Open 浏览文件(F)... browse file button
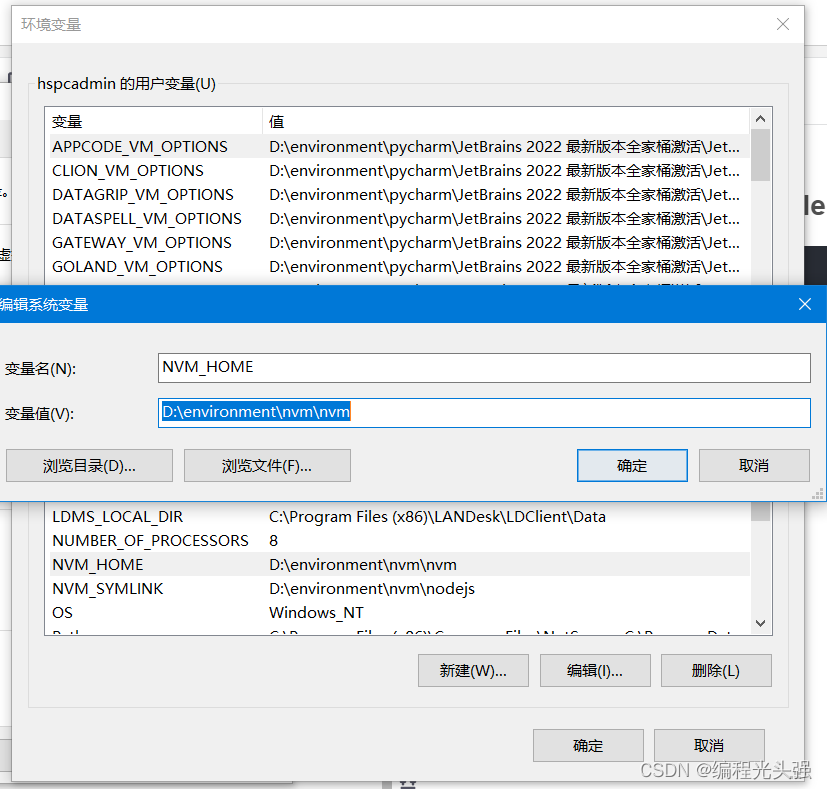The width and height of the screenshot is (827, 789). [x=267, y=466]
